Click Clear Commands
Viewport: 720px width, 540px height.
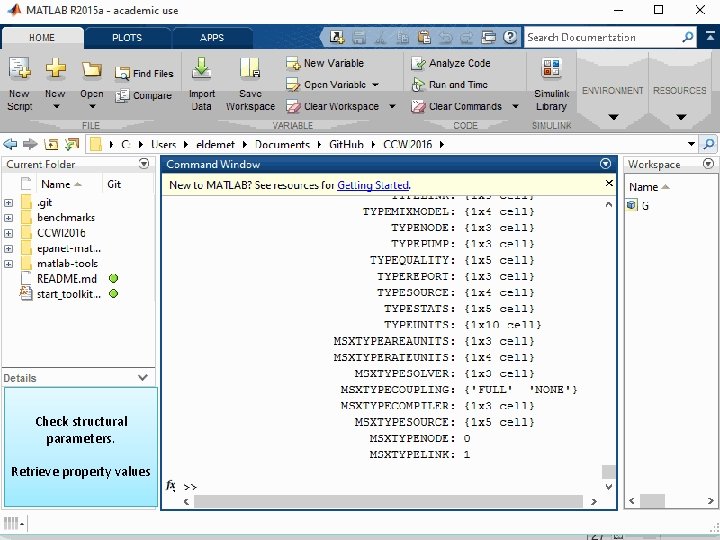click(x=456, y=107)
